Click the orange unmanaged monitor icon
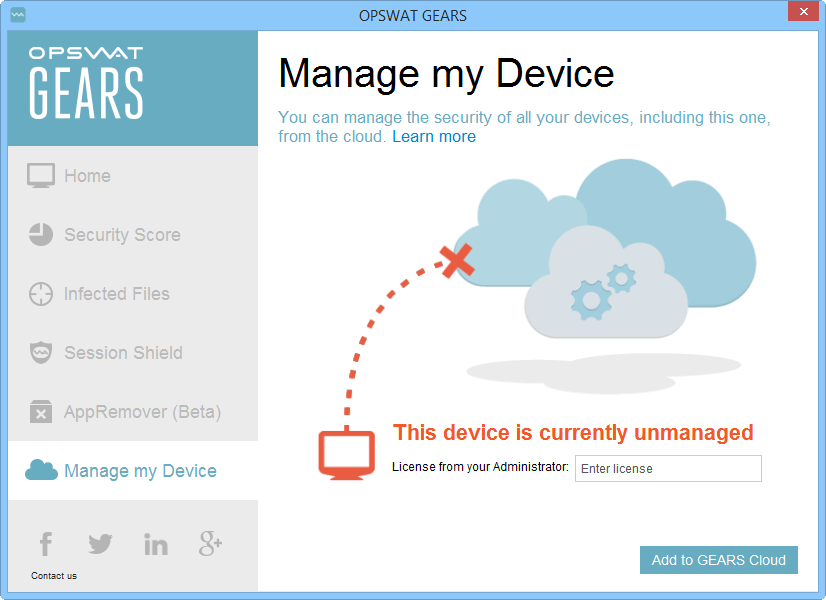Screen dimensions: 826x600 (x=347, y=455)
